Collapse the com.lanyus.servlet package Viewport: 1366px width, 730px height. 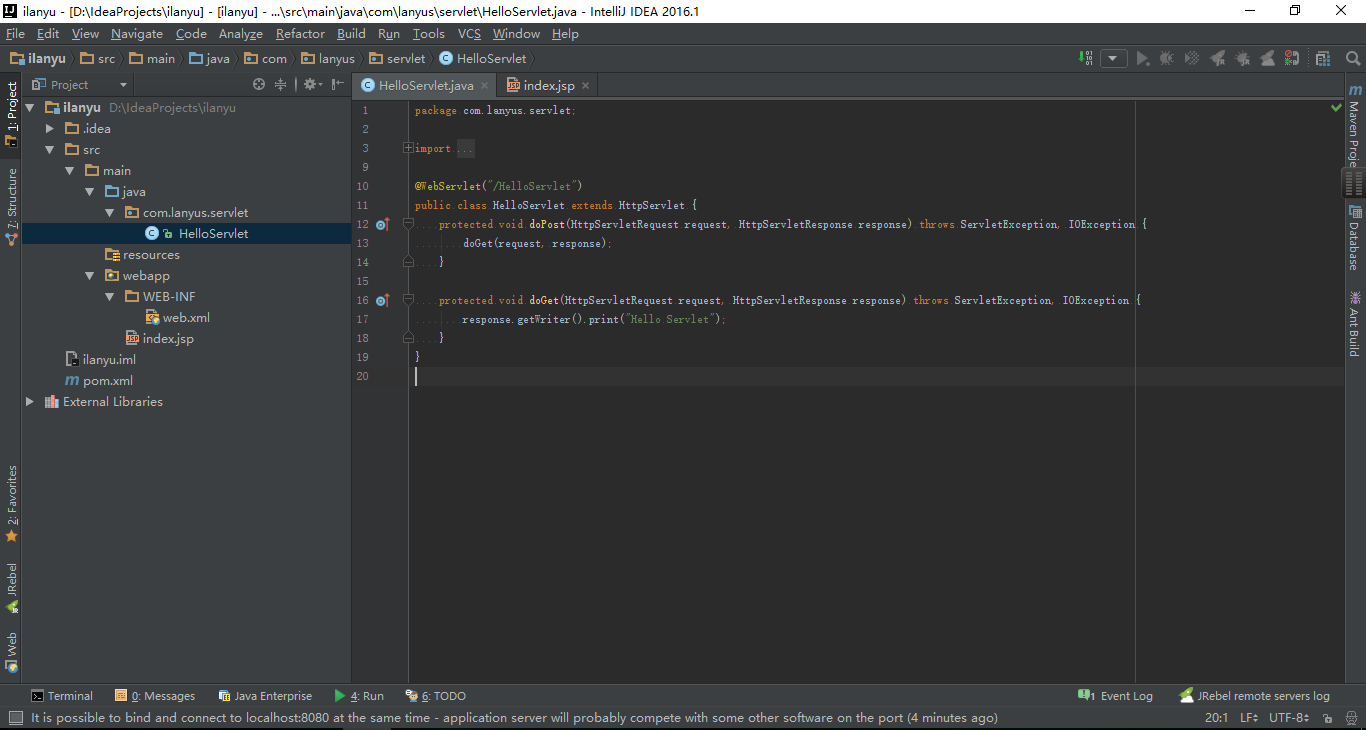tap(110, 213)
